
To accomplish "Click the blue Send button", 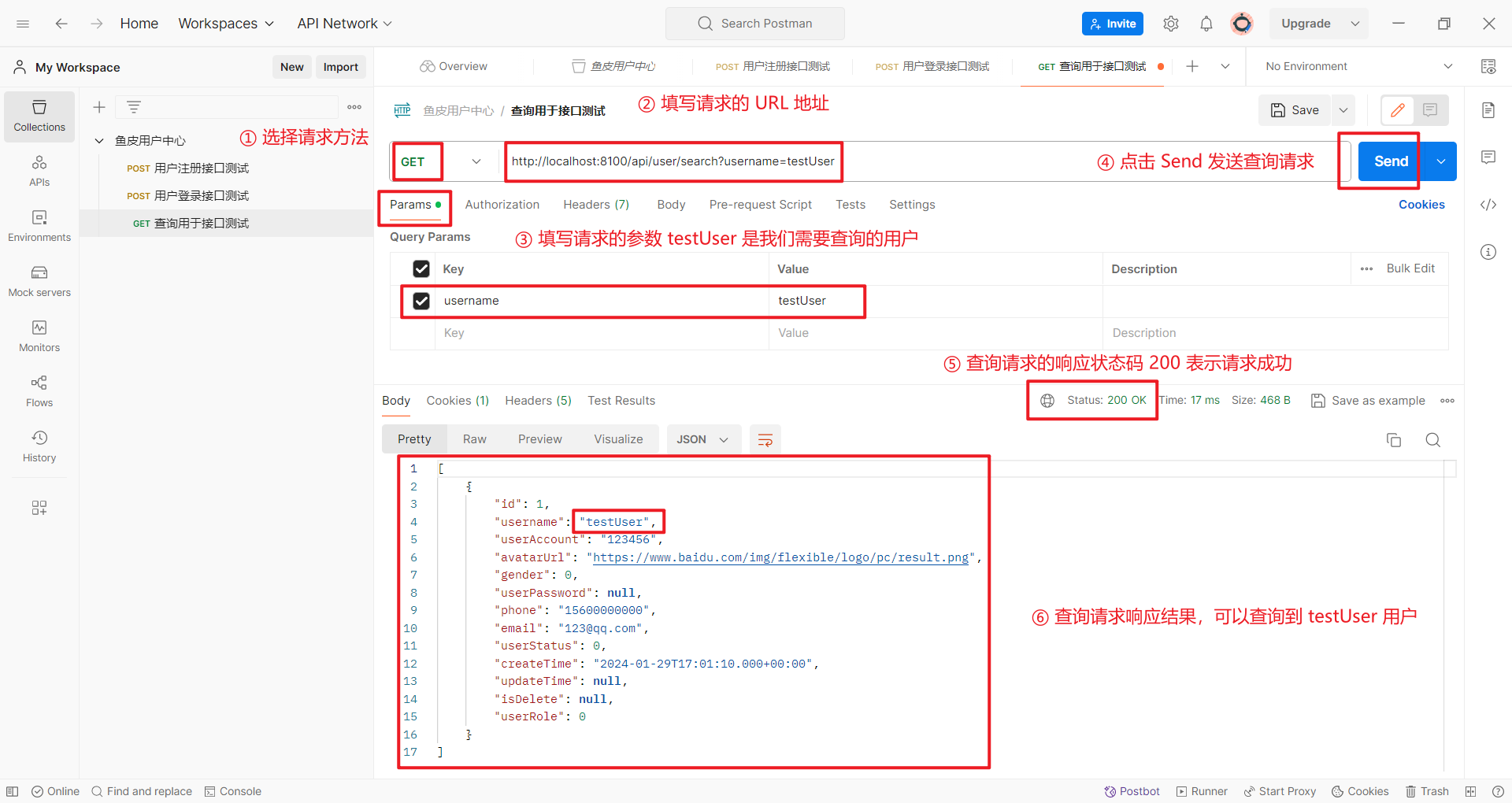I will point(1390,161).
